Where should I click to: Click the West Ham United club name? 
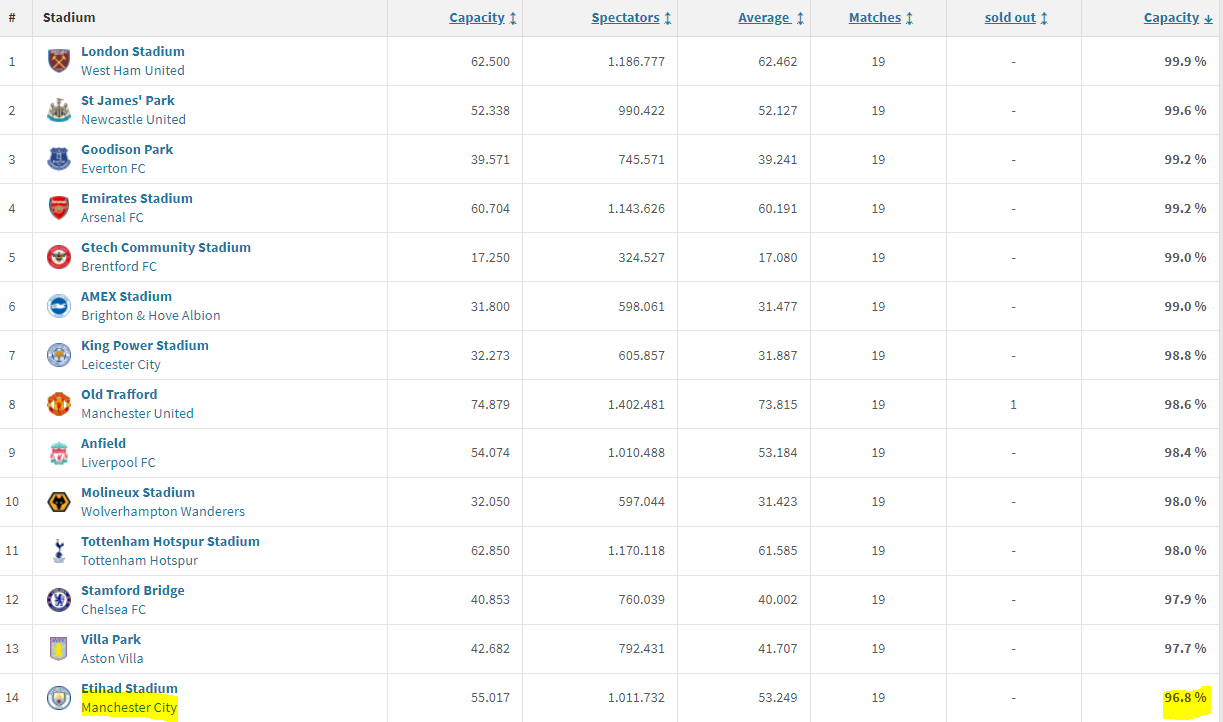point(133,71)
